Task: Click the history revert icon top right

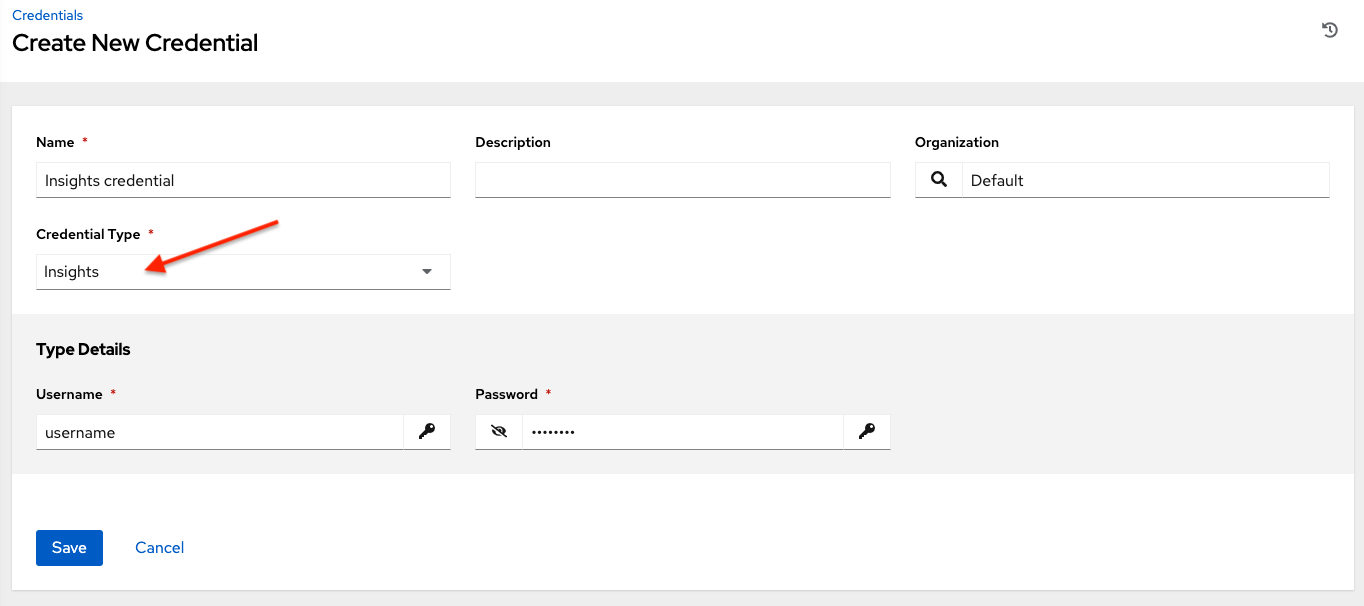Action: [1328, 29]
